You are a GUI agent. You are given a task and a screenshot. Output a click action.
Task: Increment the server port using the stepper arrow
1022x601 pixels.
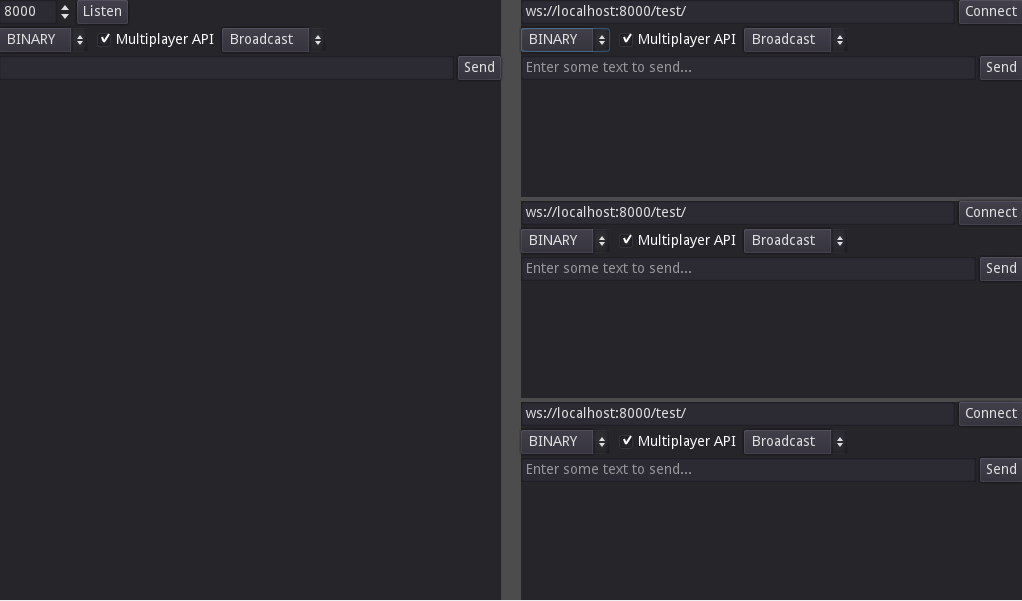[x=64, y=7]
